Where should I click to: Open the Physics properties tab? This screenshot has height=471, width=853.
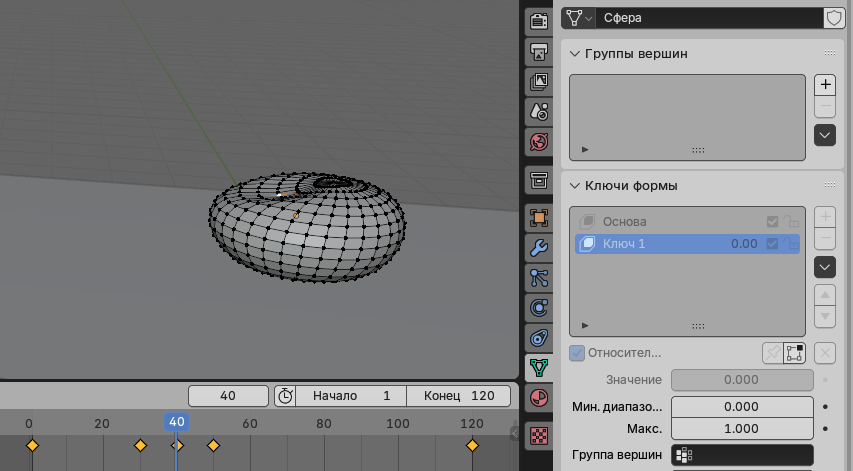[539, 308]
